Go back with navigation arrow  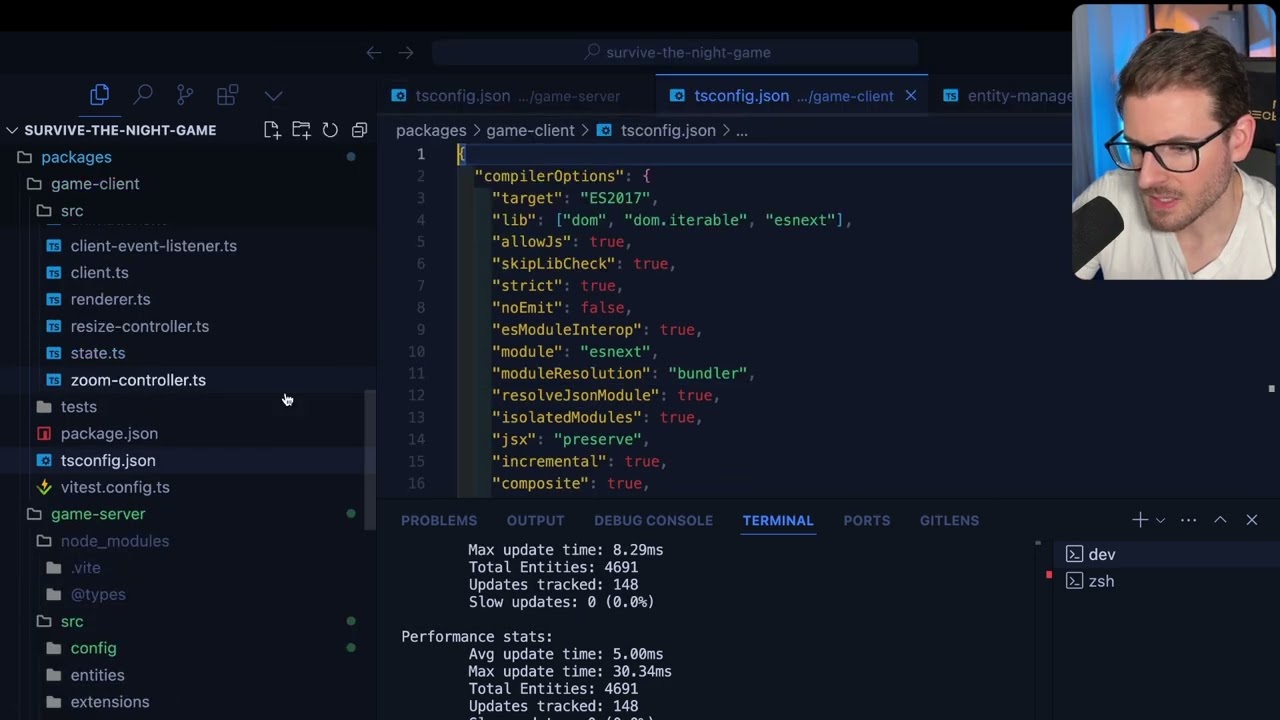pyautogui.click(x=373, y=53)
